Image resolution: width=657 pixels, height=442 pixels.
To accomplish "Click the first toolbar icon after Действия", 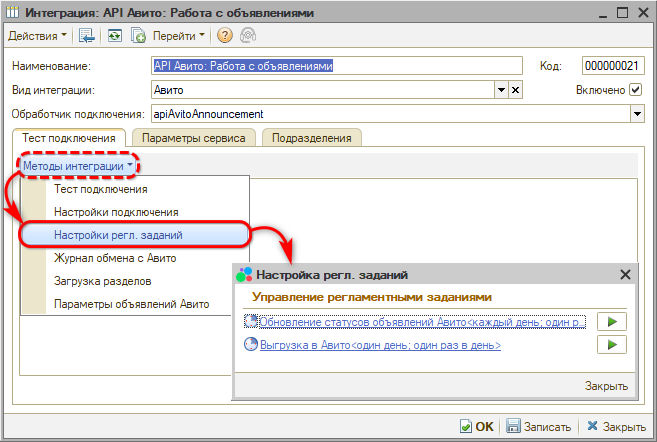I will pyautogui.click(x=88, y=35).
